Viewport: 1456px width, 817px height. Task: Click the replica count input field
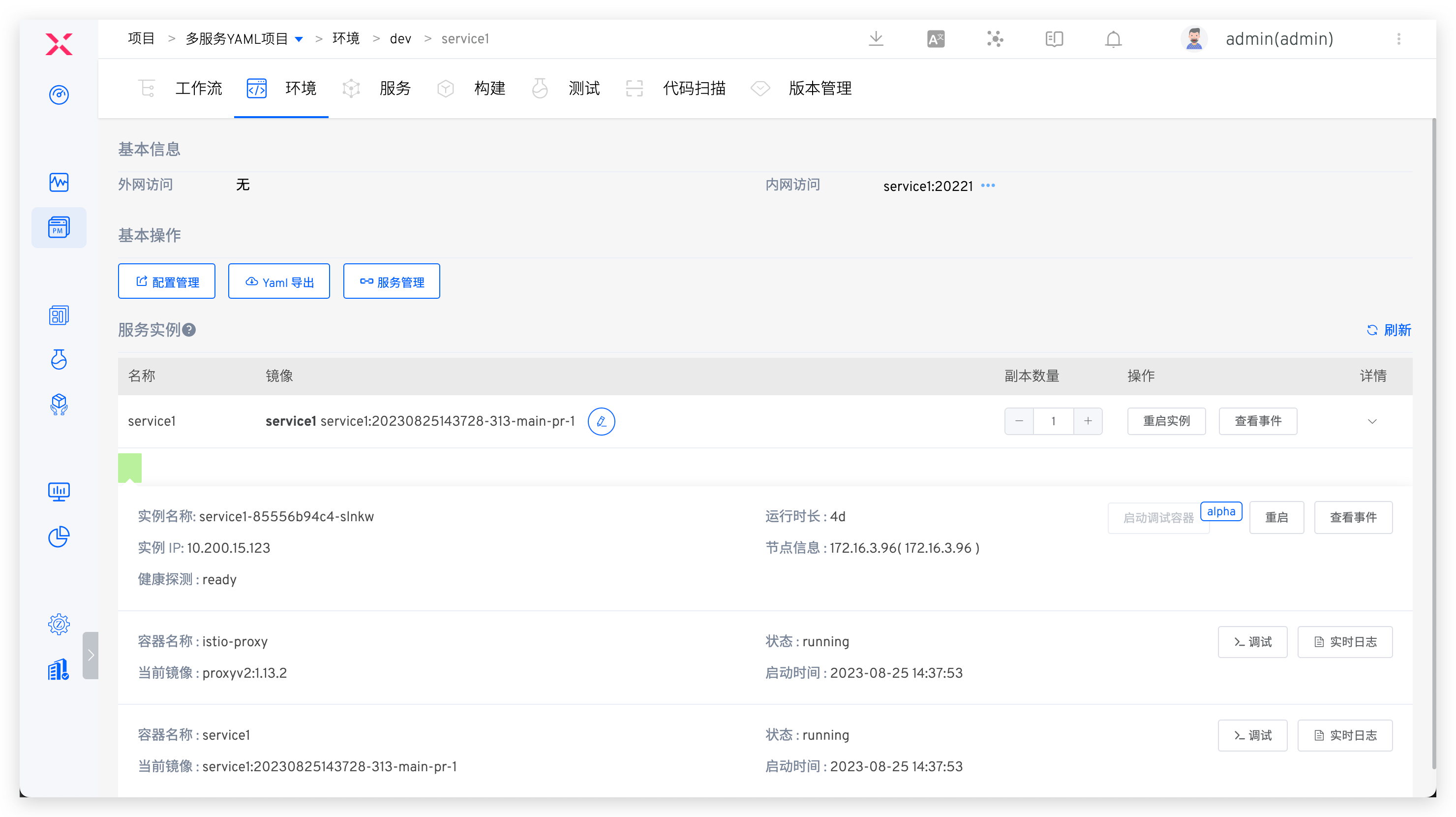click(x=1053, y=421)
